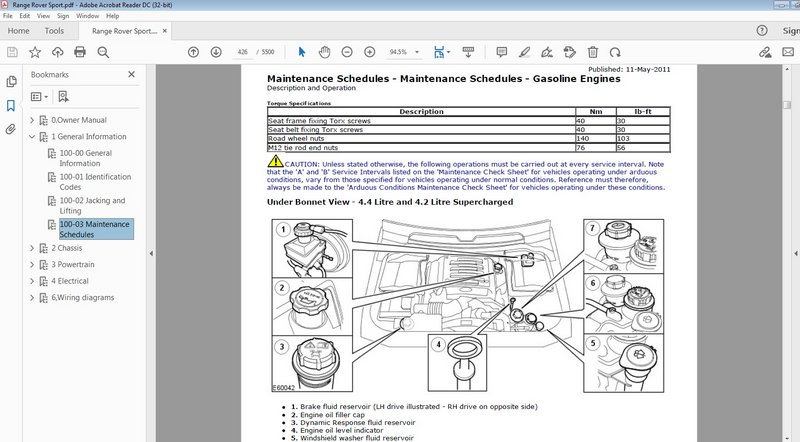Click the document vertical scrollbar thumb
Screen dimensions: 800x442
(x=786, y=105)
